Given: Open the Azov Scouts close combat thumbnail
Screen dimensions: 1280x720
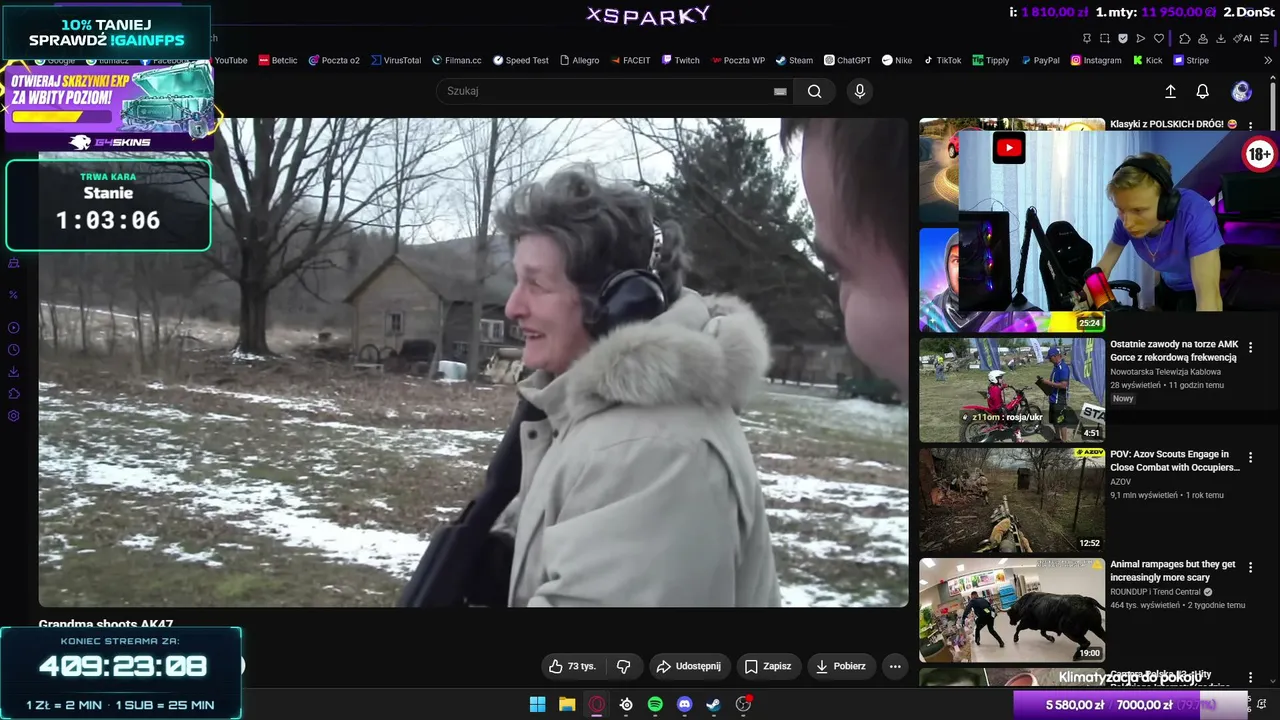Looking at the screenshot, I should pyautogui.click(x=1012, y=500).
